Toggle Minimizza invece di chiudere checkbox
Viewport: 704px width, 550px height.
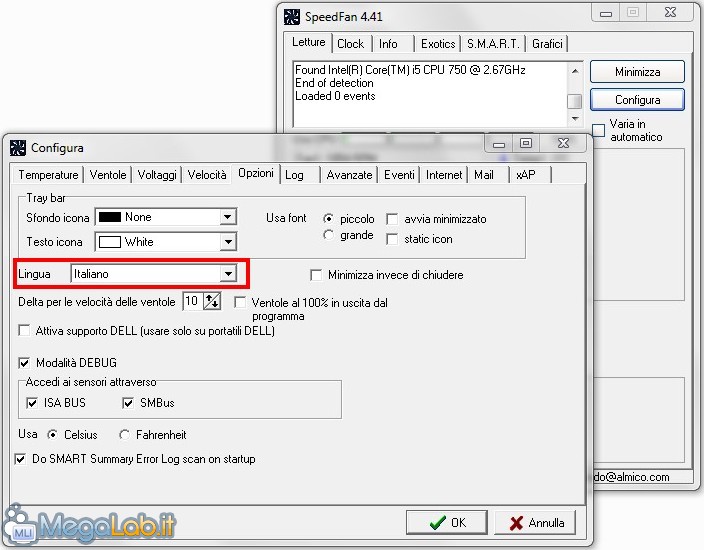coord(316,275)
